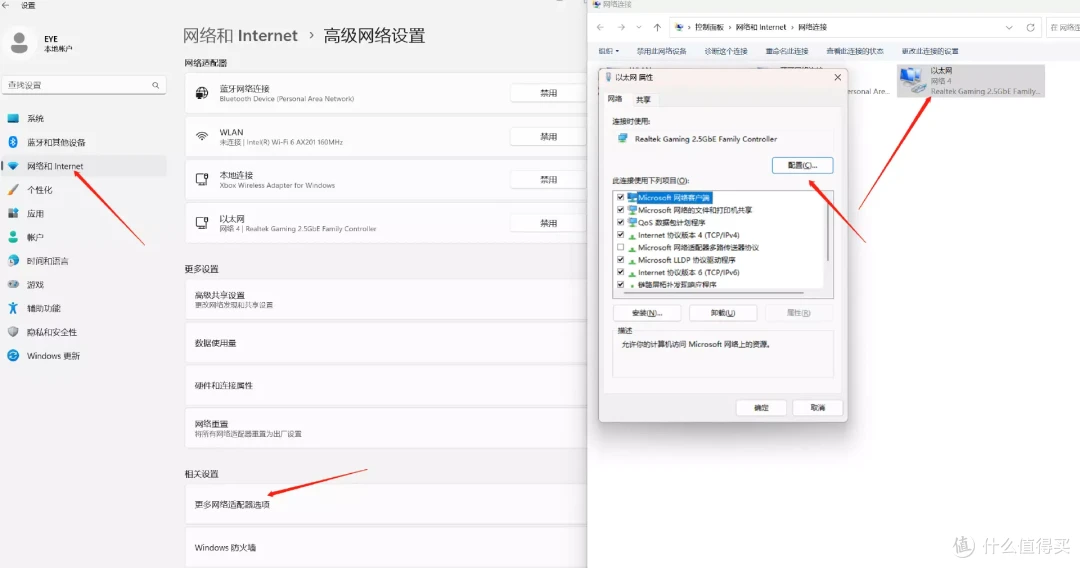Expand the chevron after 控制面板 in address bar
The width and height of the screenshot is (1080, 568).
(x=729, y=28)
